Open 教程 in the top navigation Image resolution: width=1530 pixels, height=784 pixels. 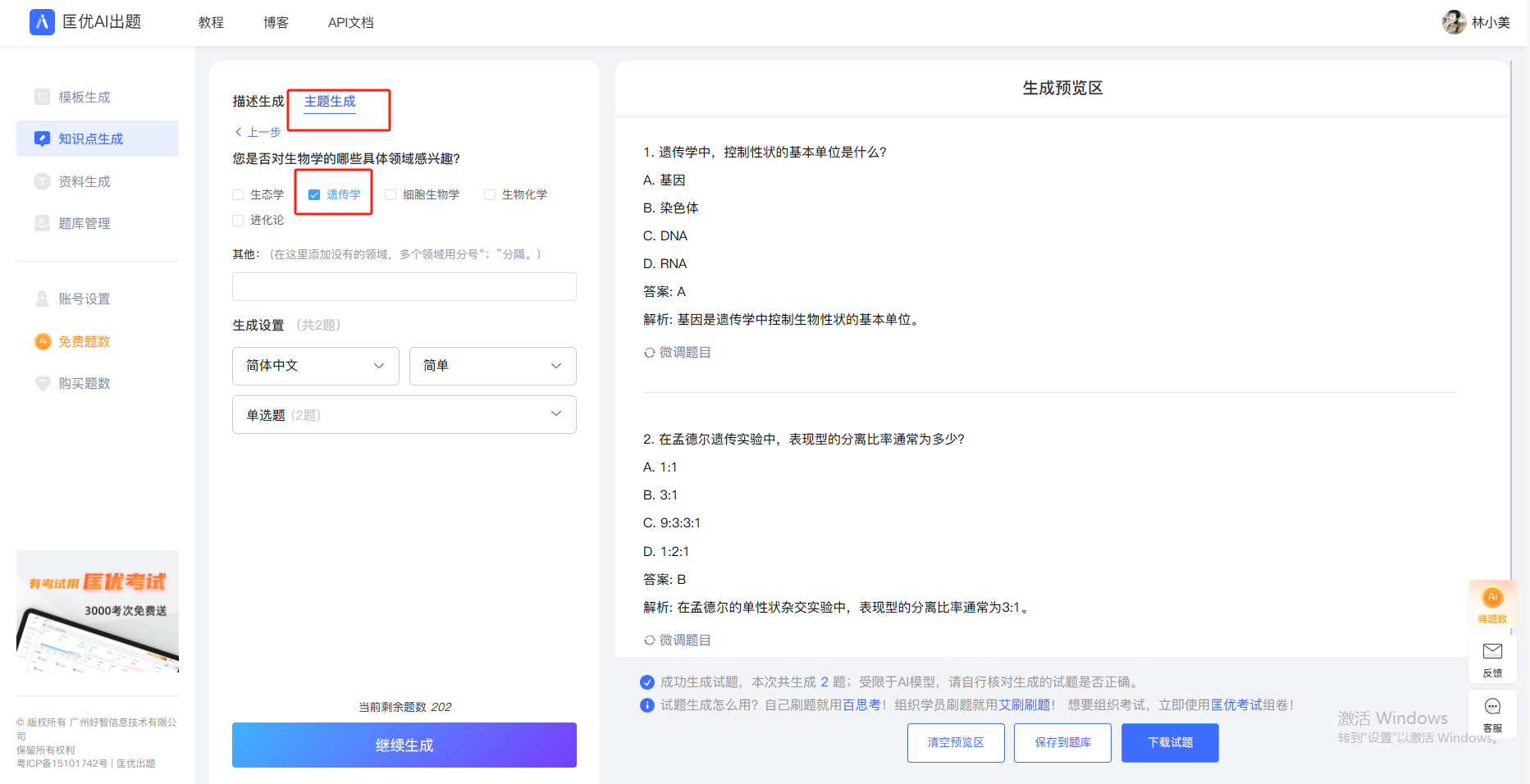pyautogui.click(x=211, y=23)
